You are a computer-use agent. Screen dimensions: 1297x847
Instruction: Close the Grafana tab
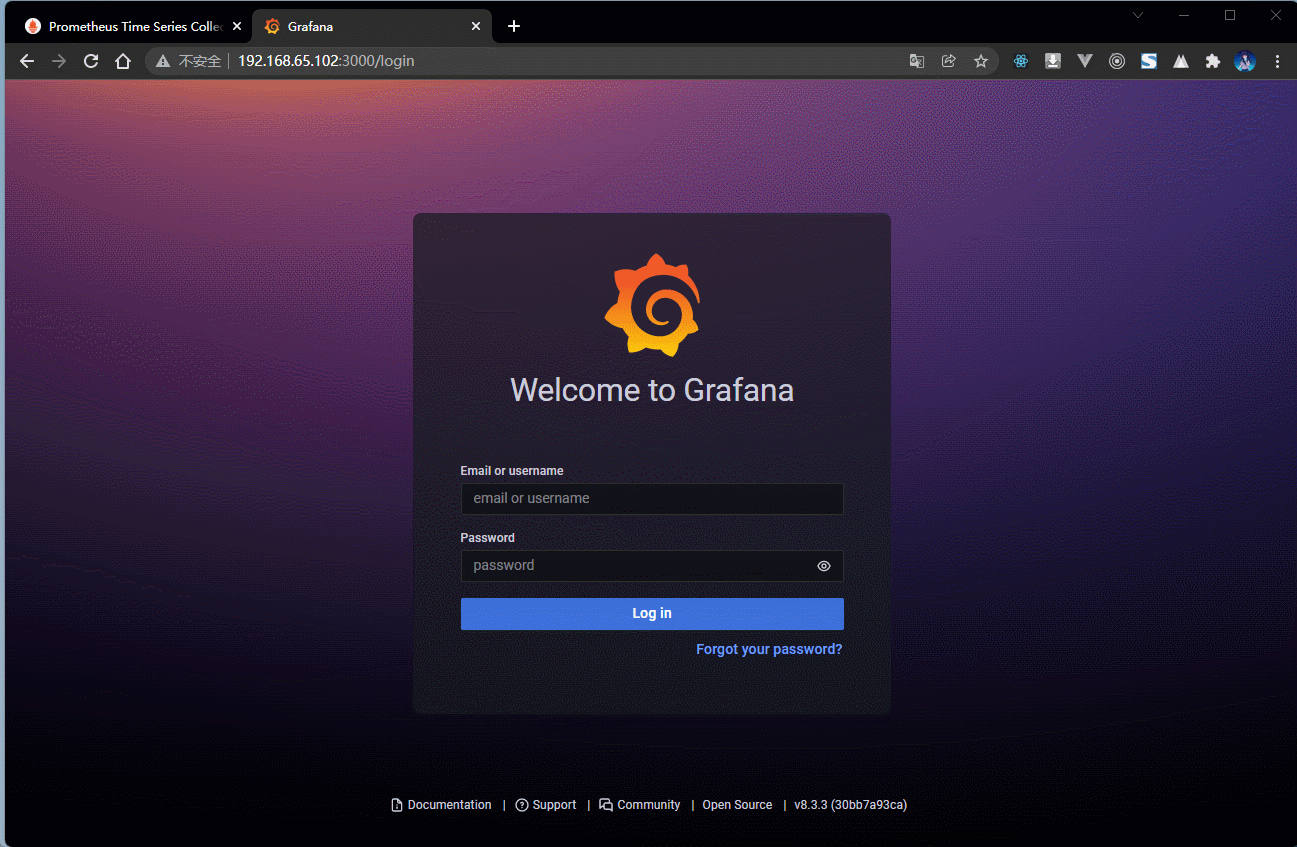(x=476, y=27)
